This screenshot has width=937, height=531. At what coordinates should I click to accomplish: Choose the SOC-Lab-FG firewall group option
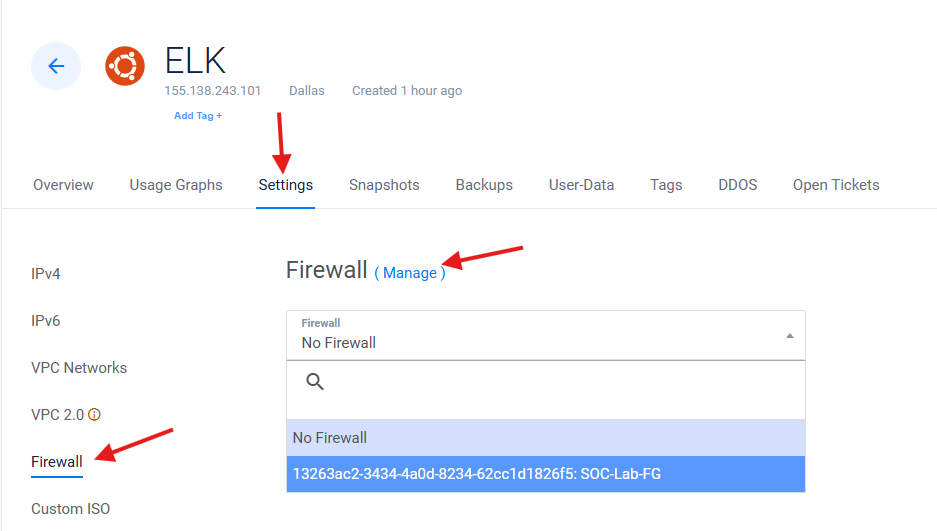pyautogui.click(x=476, y=474)
